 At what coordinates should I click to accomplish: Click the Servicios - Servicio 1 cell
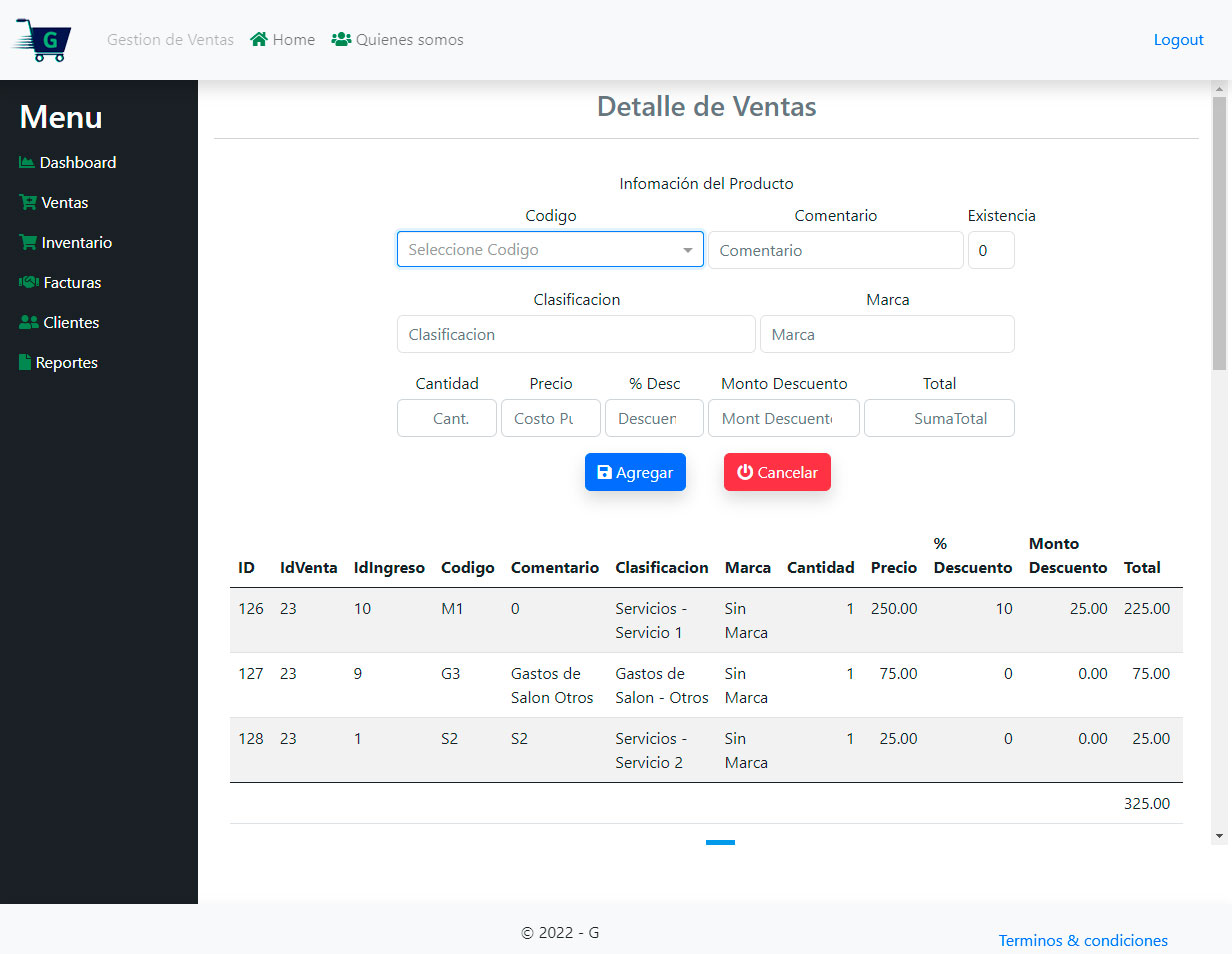[651, 620]
